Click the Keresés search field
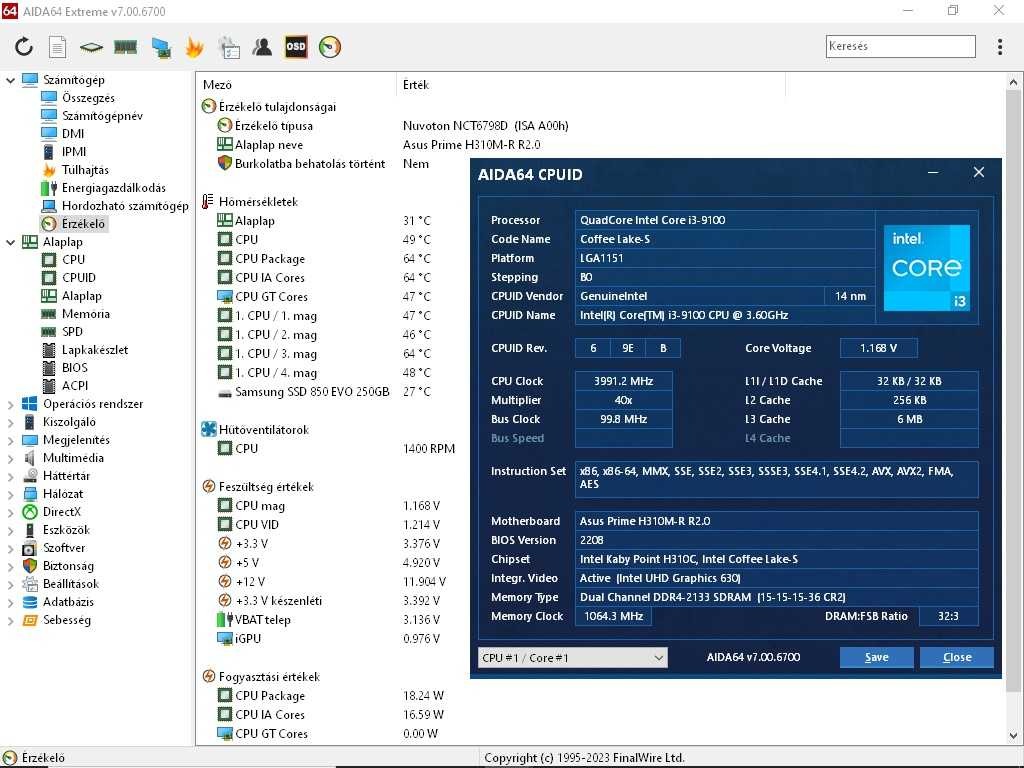This screenshot has width=1024, height=768. pos(901,46)
